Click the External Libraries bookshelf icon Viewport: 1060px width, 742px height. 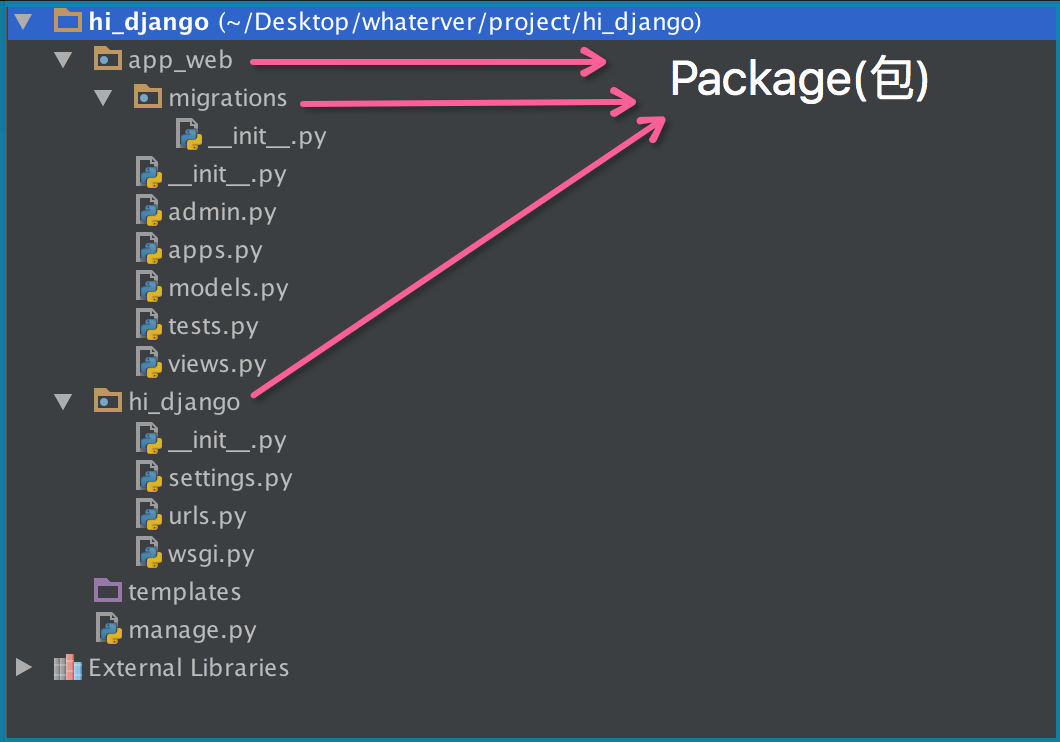68,668
